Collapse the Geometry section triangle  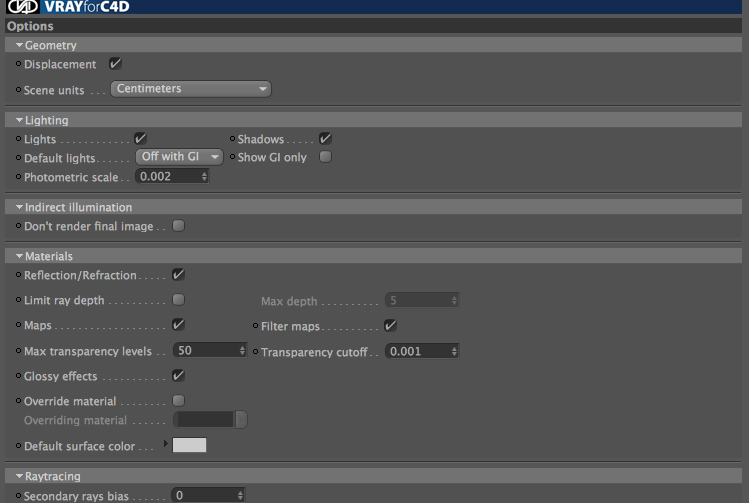coord(19,45)
